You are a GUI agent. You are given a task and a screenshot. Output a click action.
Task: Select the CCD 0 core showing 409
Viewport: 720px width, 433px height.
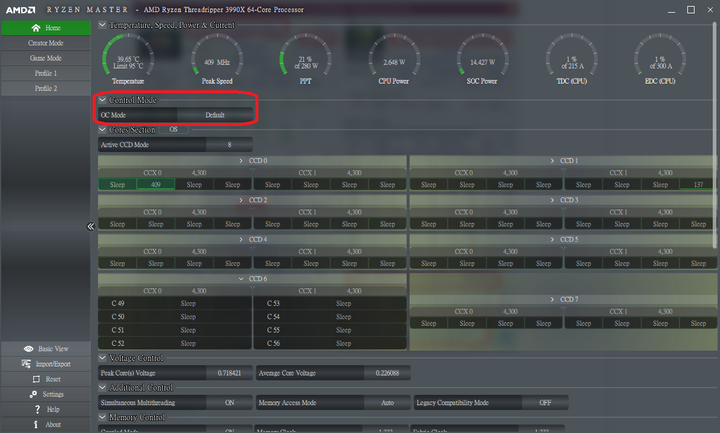[156, 185]
